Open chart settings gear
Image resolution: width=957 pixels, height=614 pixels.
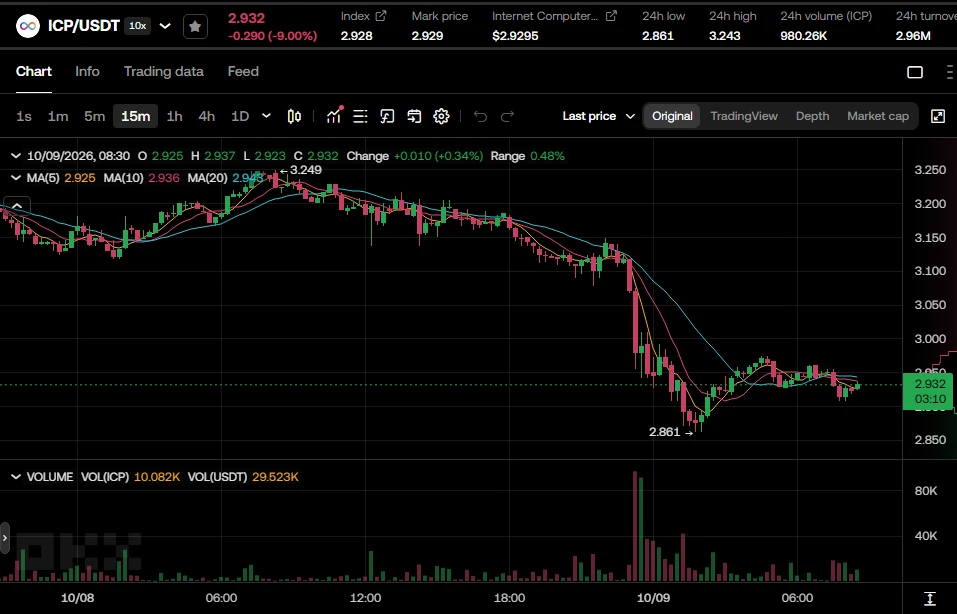click(x=441, y=116)
